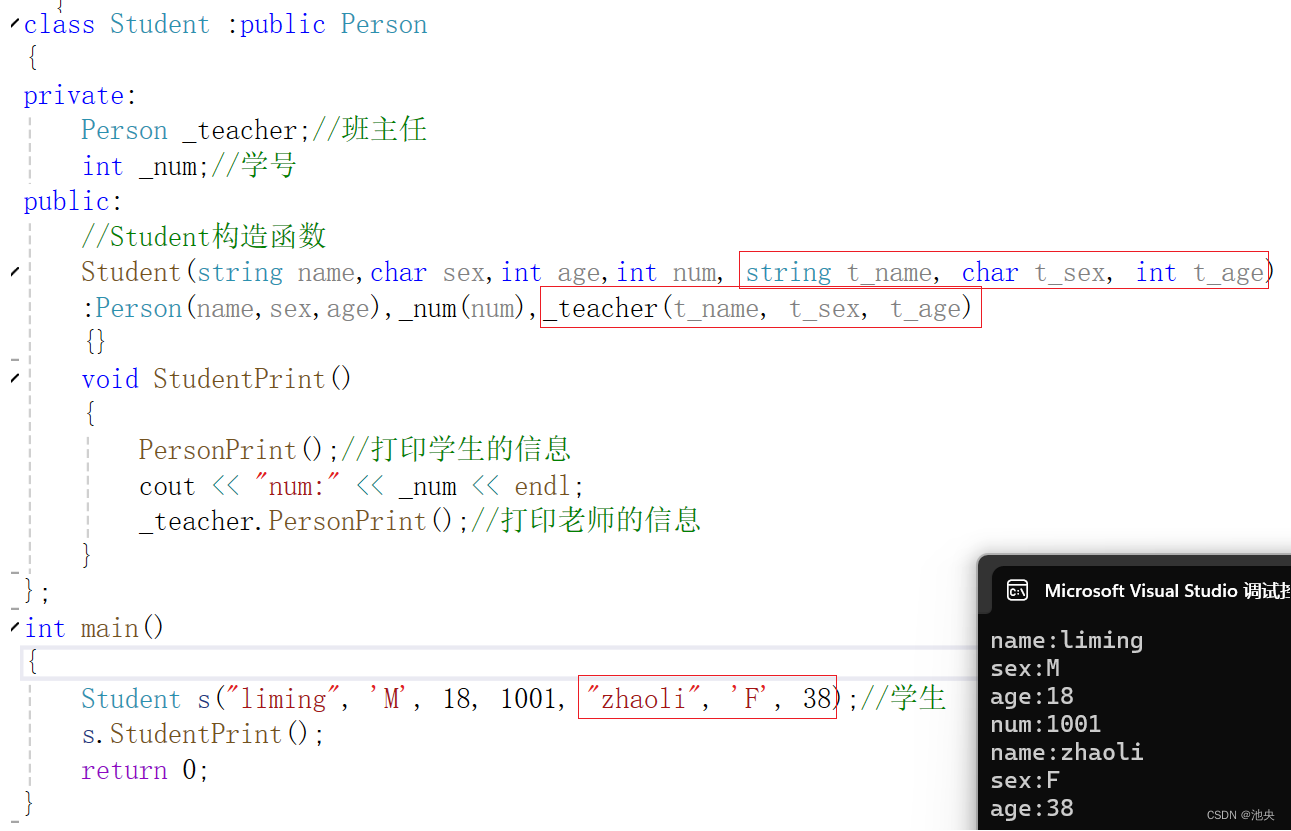Select the Person base class name
The image size is (1291, 831).
383,24
